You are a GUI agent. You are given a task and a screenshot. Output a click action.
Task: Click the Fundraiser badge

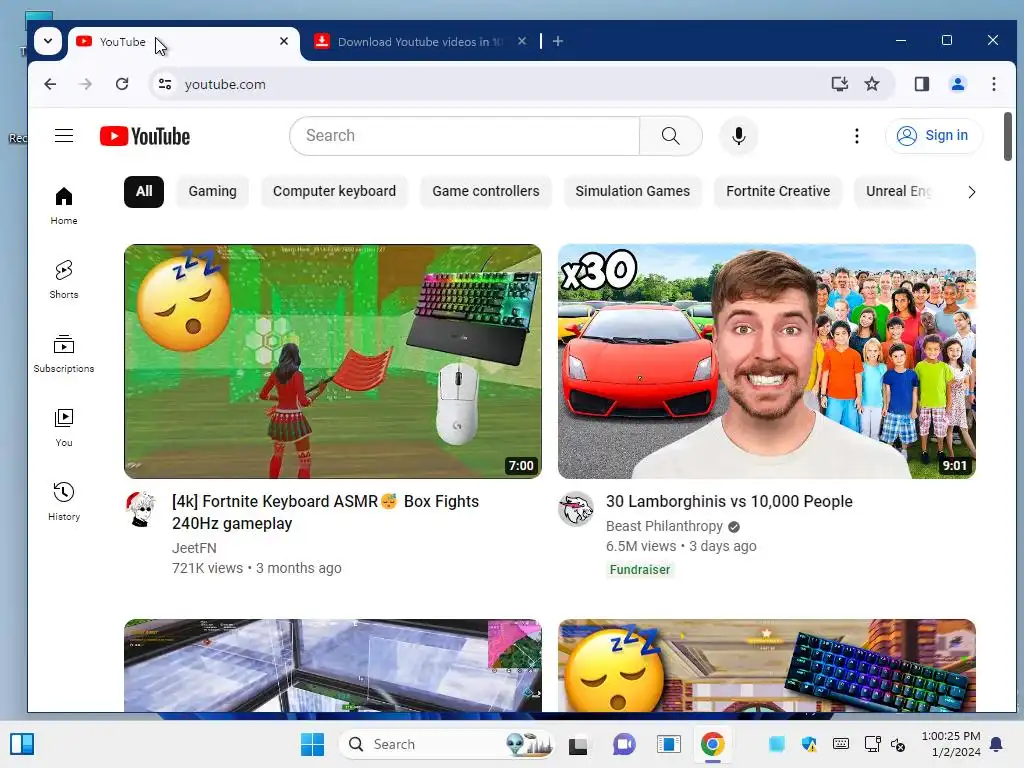coord(639,569)
